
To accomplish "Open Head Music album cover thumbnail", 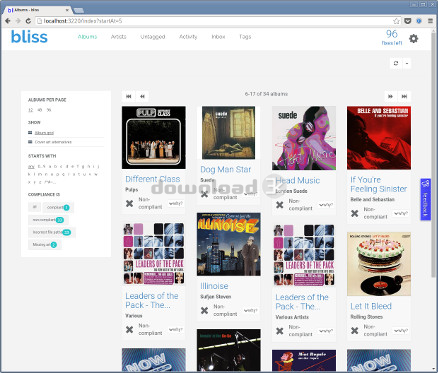I will pos(304,138).
